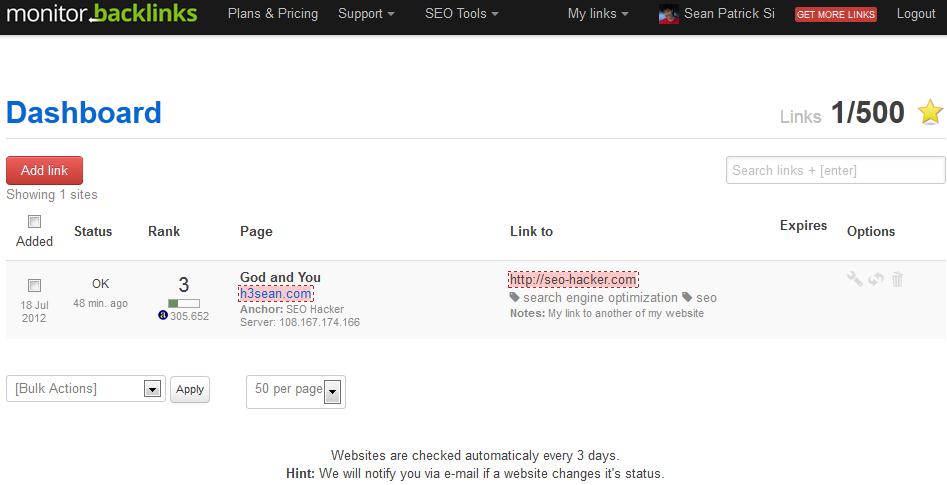Click the Alexa rank icon beside 305.652
Image resolution: width=947 pixels, height=485 pixels.
click(x=163, y=316)
